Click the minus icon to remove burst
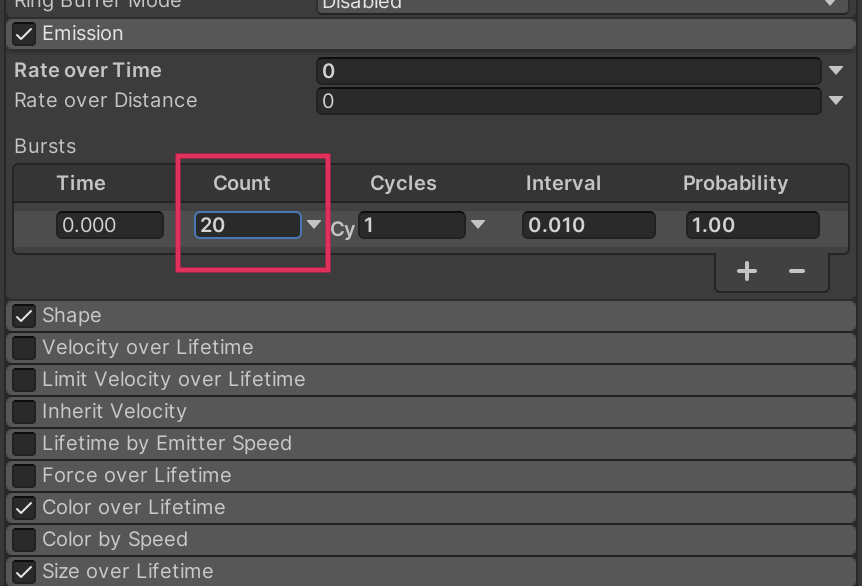 click(x=797, y=271)
